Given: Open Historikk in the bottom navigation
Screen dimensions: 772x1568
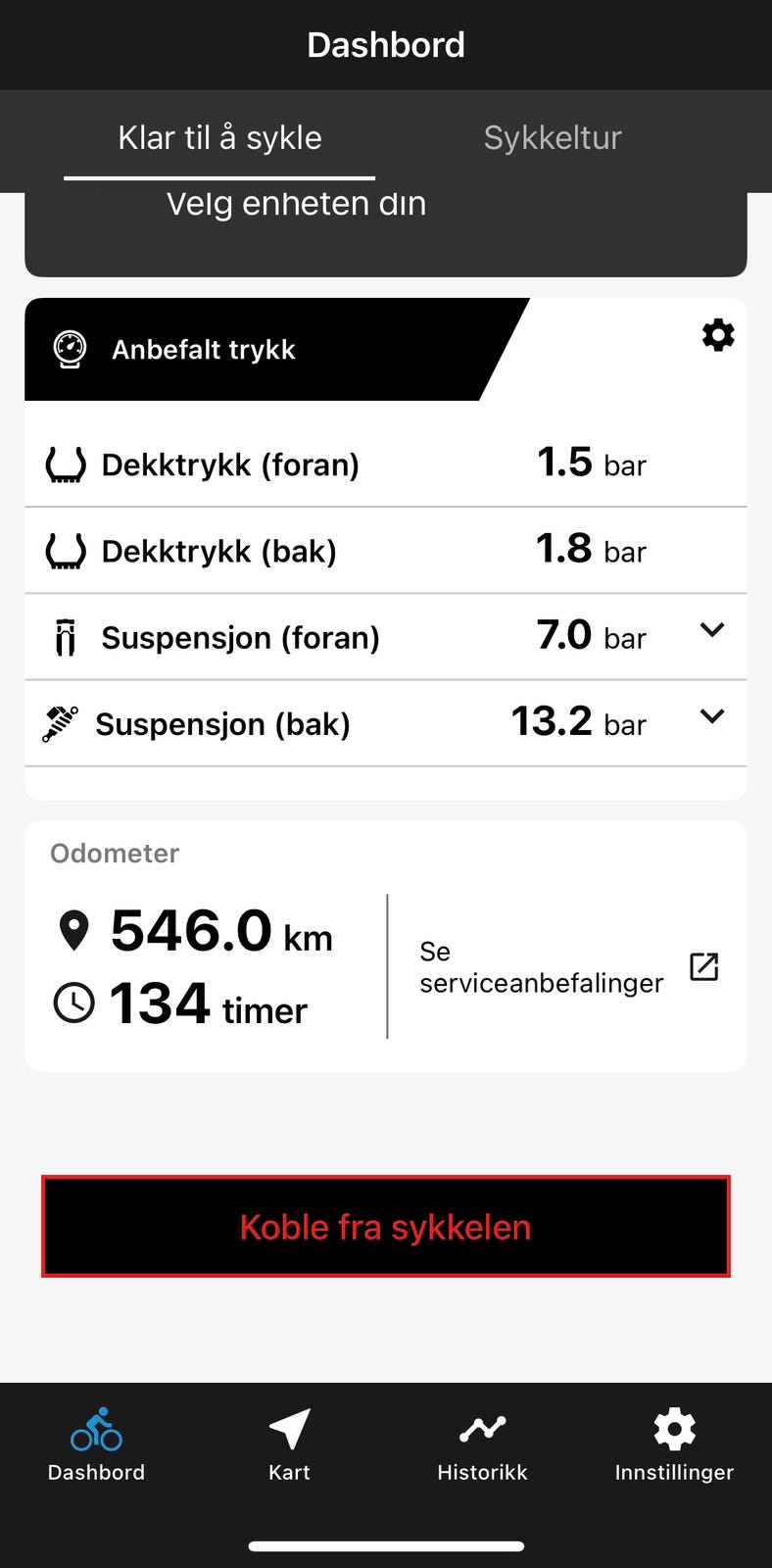Looking at the screenshot, I should pos(482,1445).
